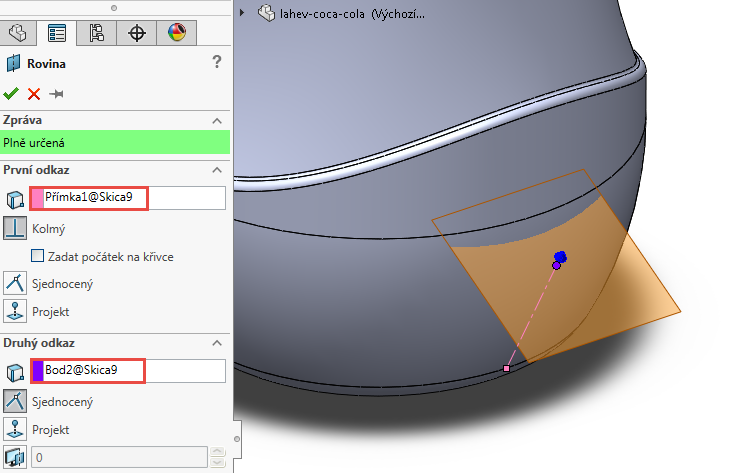Collapse the Druhý odkaz section
This screenshot has height=473, width=750.
click(217, 343)
